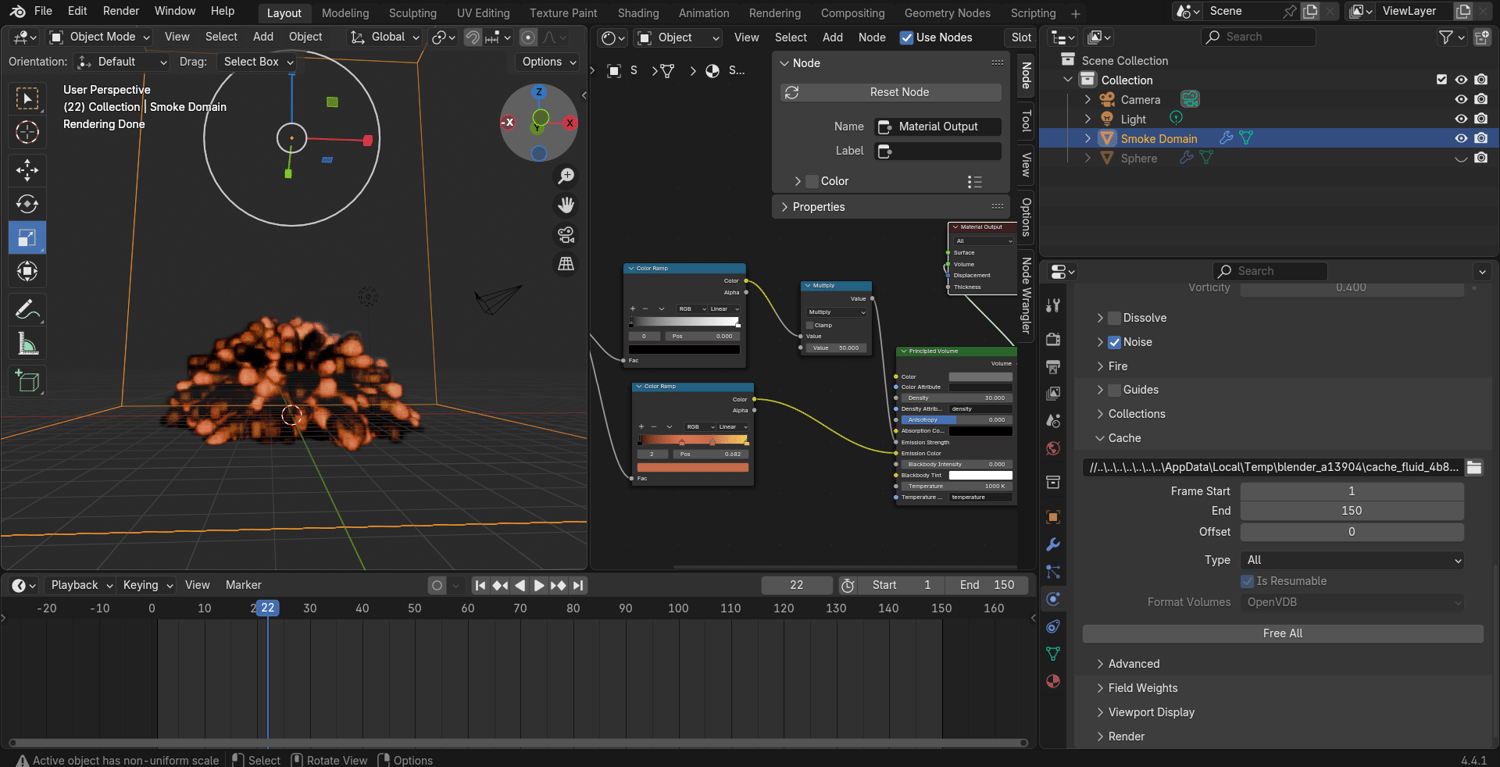Choose the Measure tool
The height and width of the screenshot is (767, 1500).
(27, 345)
